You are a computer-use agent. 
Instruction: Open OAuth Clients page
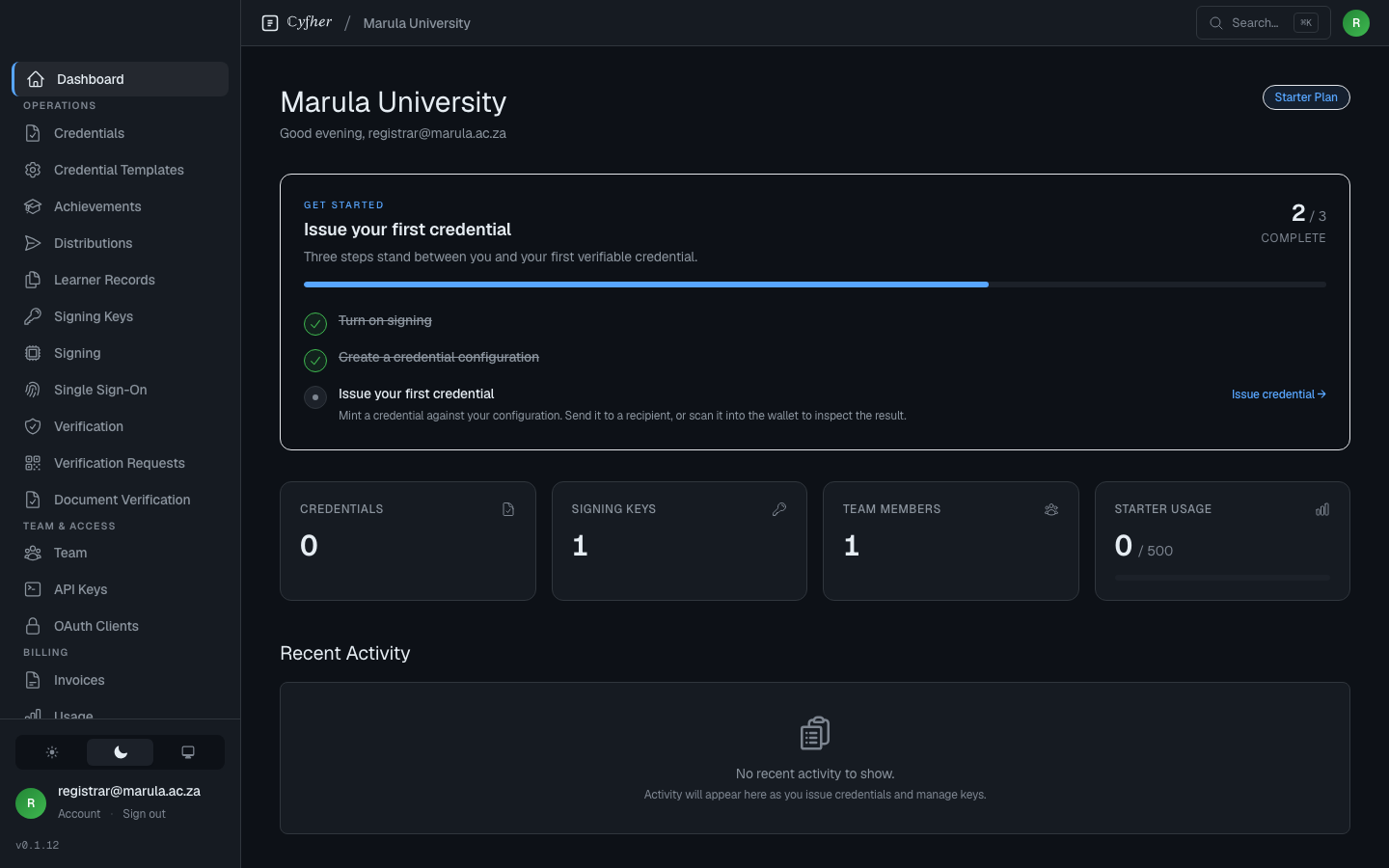pos(121,626)
